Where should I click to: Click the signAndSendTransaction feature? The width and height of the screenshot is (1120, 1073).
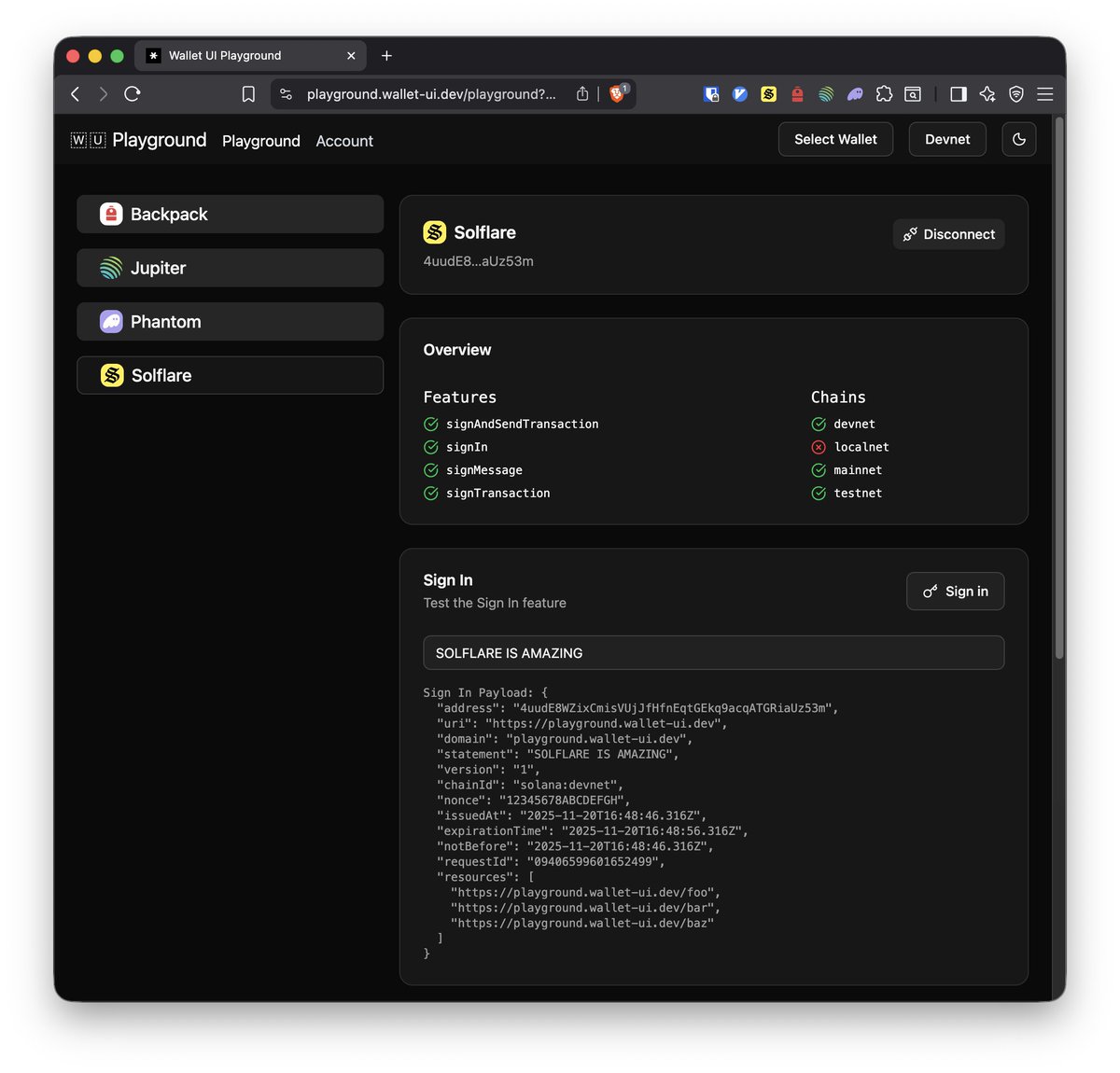[511, 425]
